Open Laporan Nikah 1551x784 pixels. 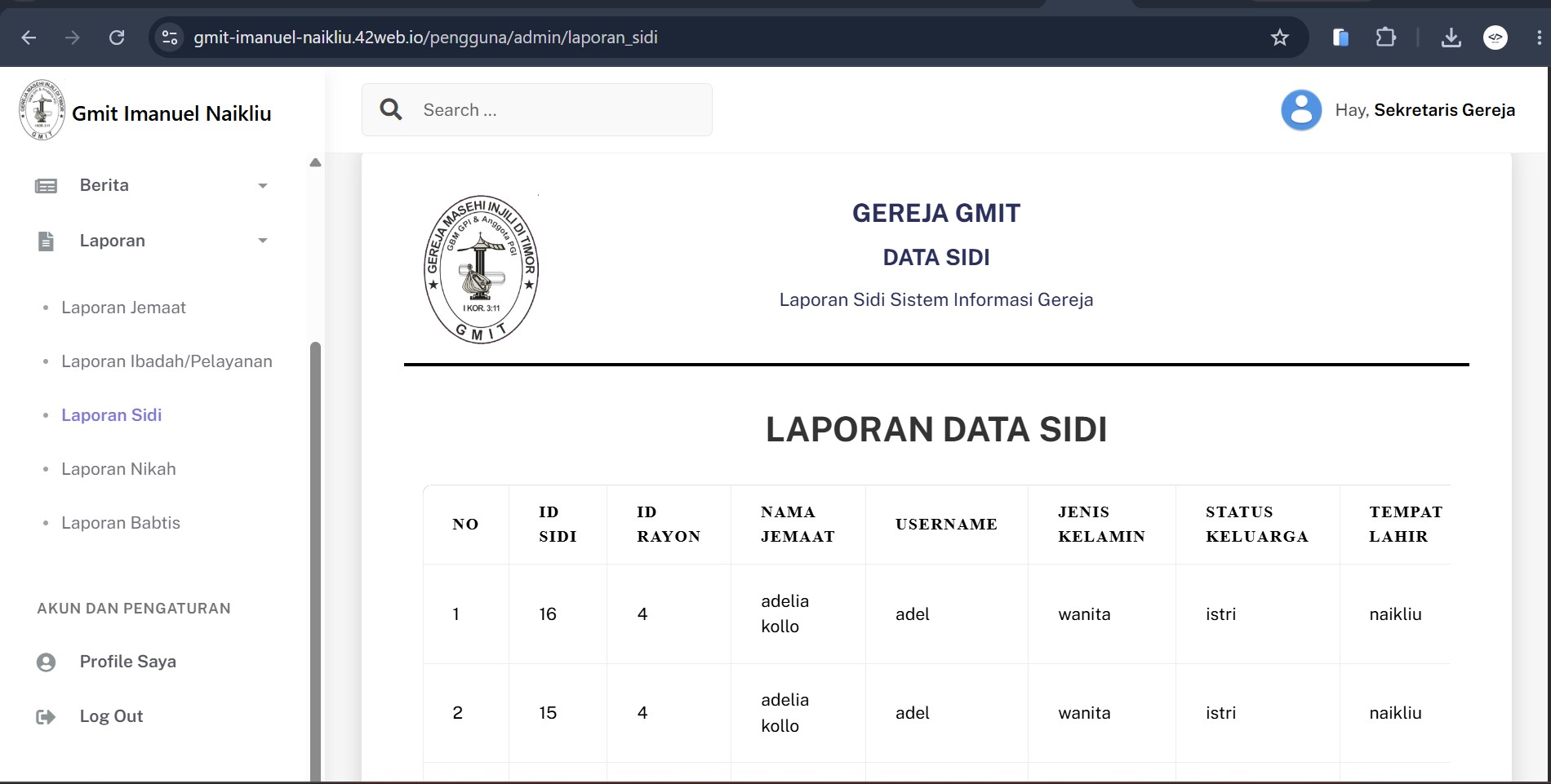(118, 469)
